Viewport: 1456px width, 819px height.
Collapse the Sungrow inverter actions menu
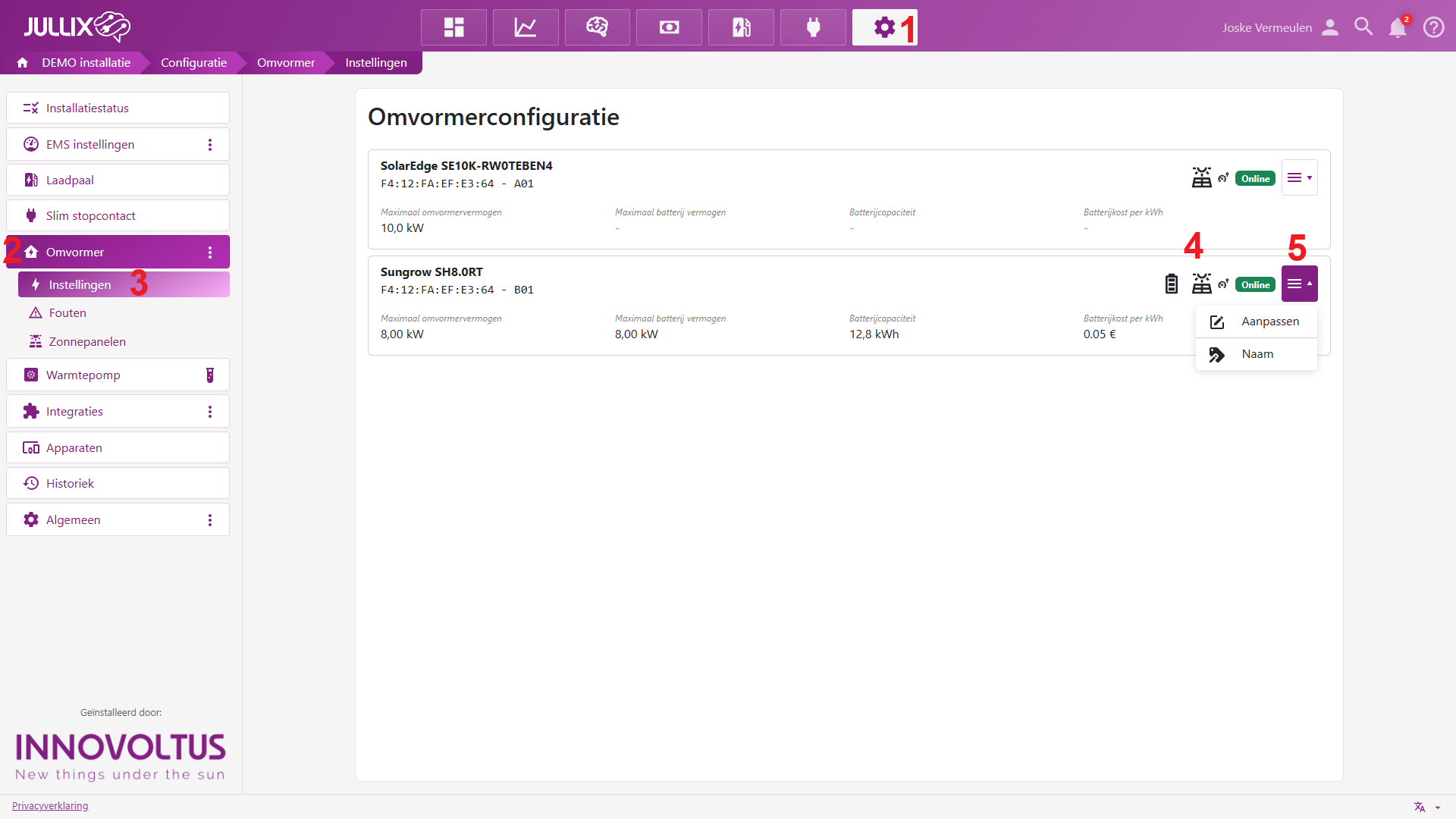click(1299, 284)
